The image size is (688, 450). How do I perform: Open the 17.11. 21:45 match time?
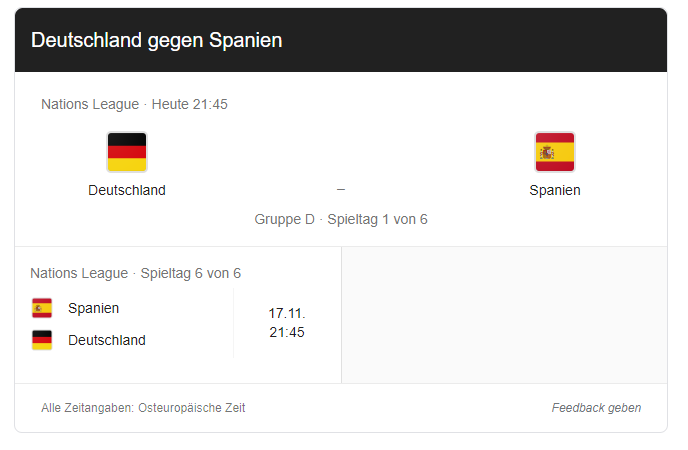(x=287, y=323)
